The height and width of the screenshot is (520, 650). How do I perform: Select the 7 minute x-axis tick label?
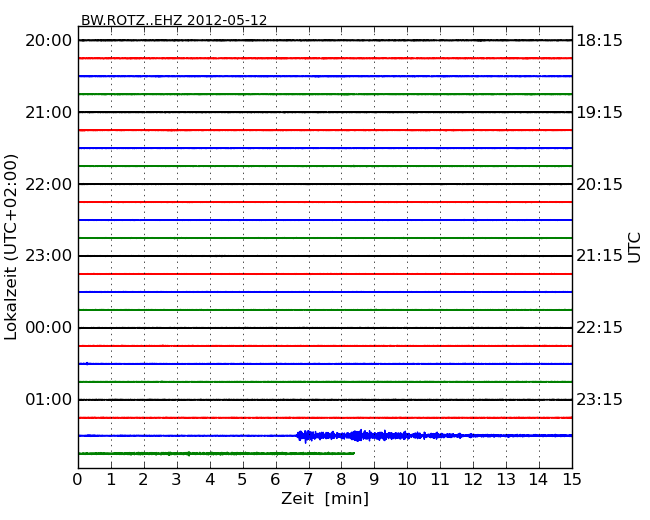(308, 480)
